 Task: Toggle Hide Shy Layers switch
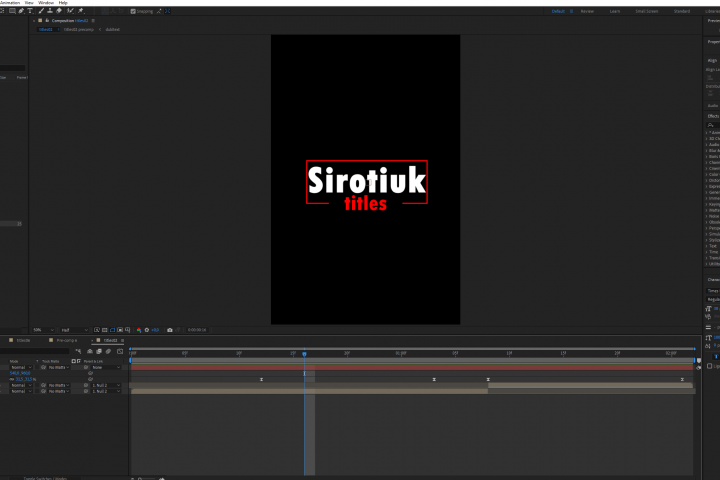coord(90,351)
